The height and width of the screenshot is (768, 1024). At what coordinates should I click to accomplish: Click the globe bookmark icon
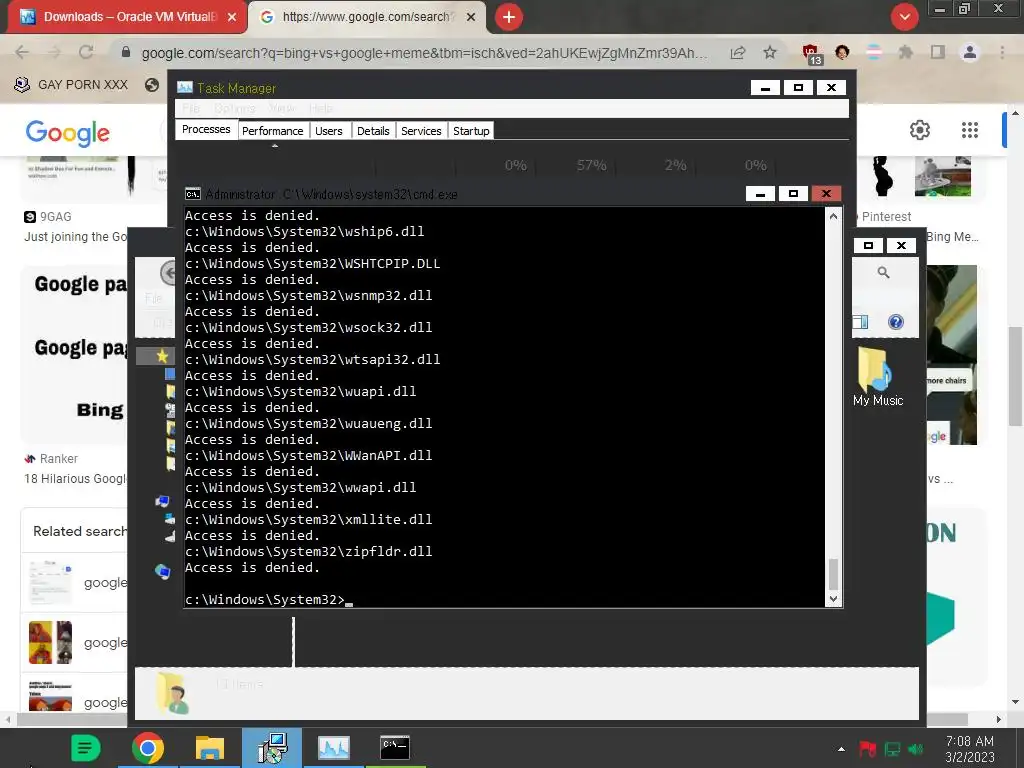point(152,85)
